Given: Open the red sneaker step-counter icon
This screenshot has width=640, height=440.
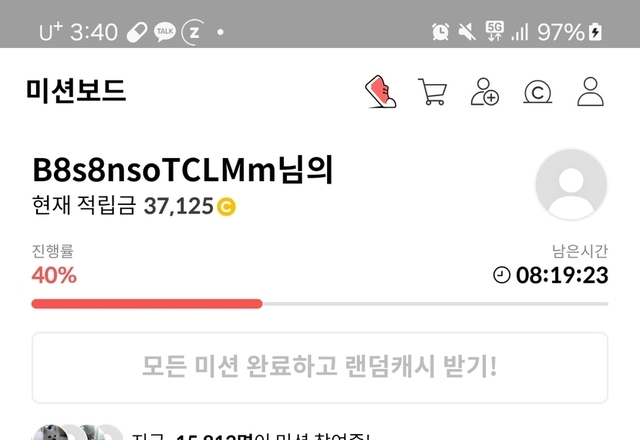Looking at the screenshot, I should click(x=380, y=91).
